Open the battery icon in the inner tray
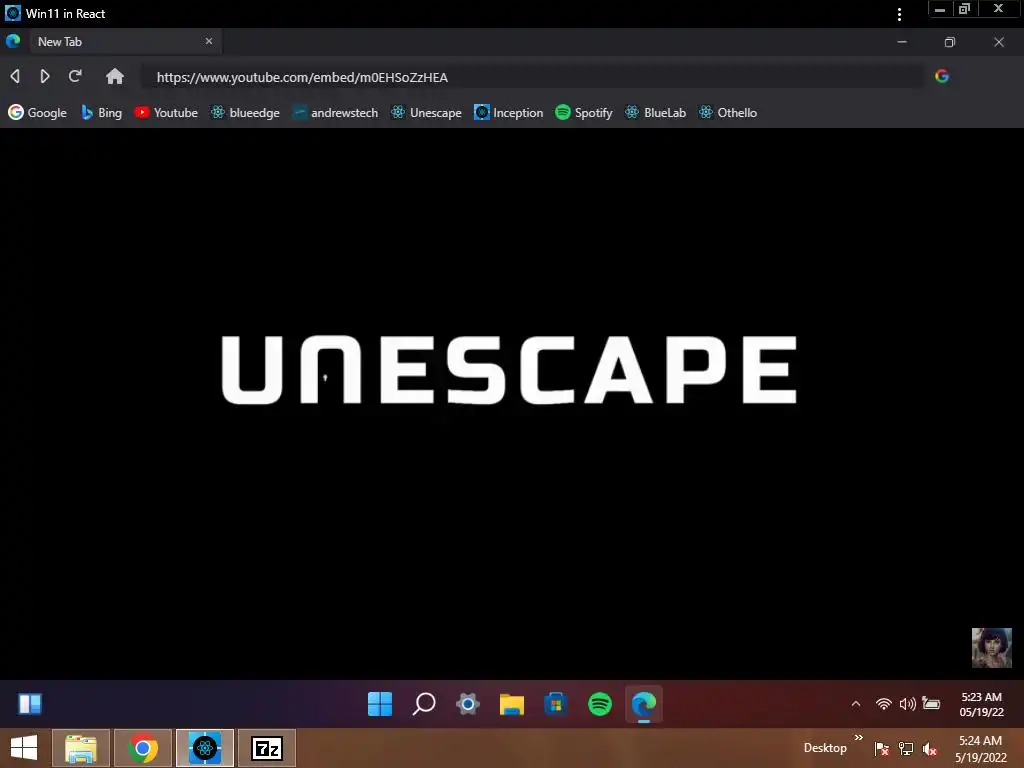Image resolution: width=1024 pixels, height=768 pixels. pyautogui.click(x=931, y=703)
